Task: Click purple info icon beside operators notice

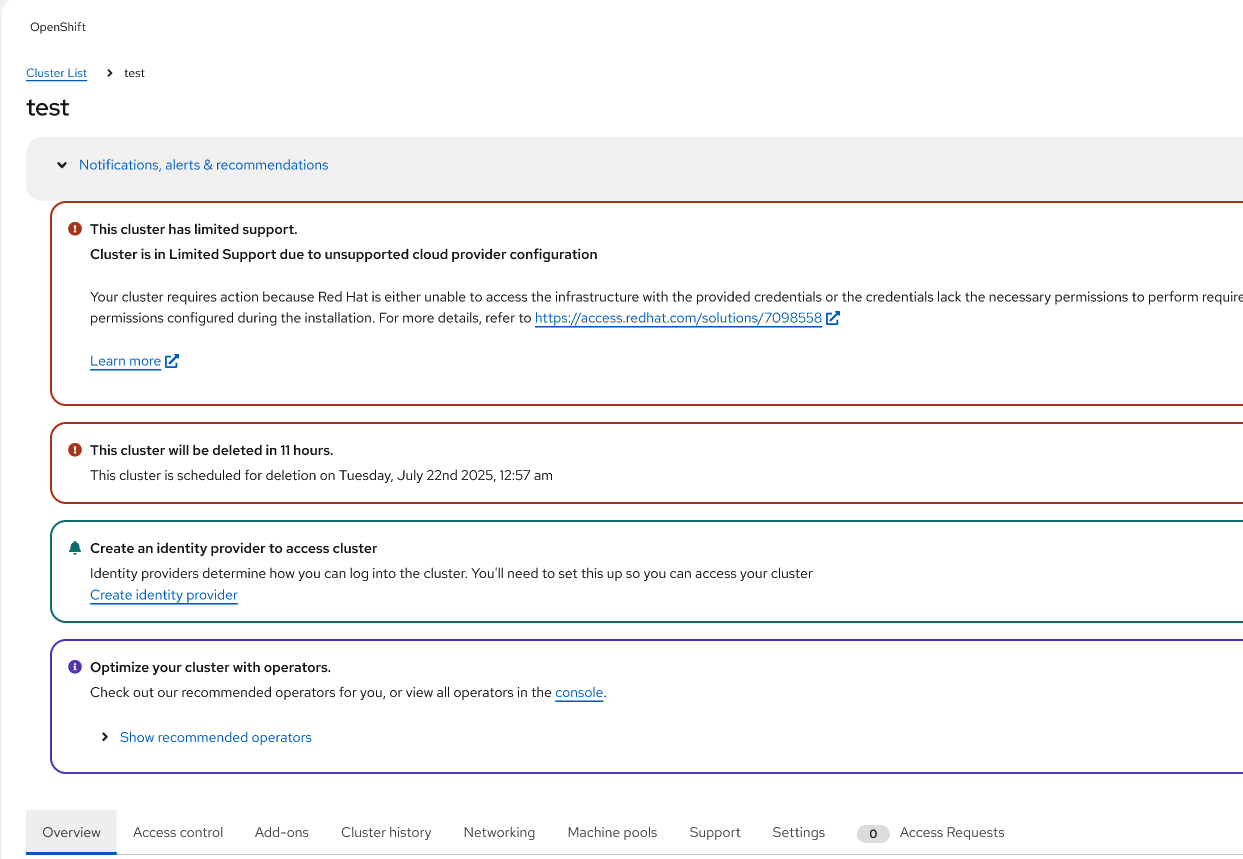Action: coord(74,667)
